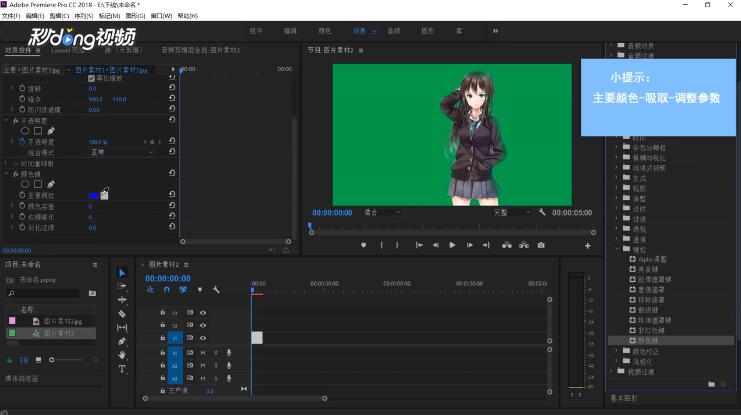
Task: Select the Hand tool
Action: pos(122,355)
